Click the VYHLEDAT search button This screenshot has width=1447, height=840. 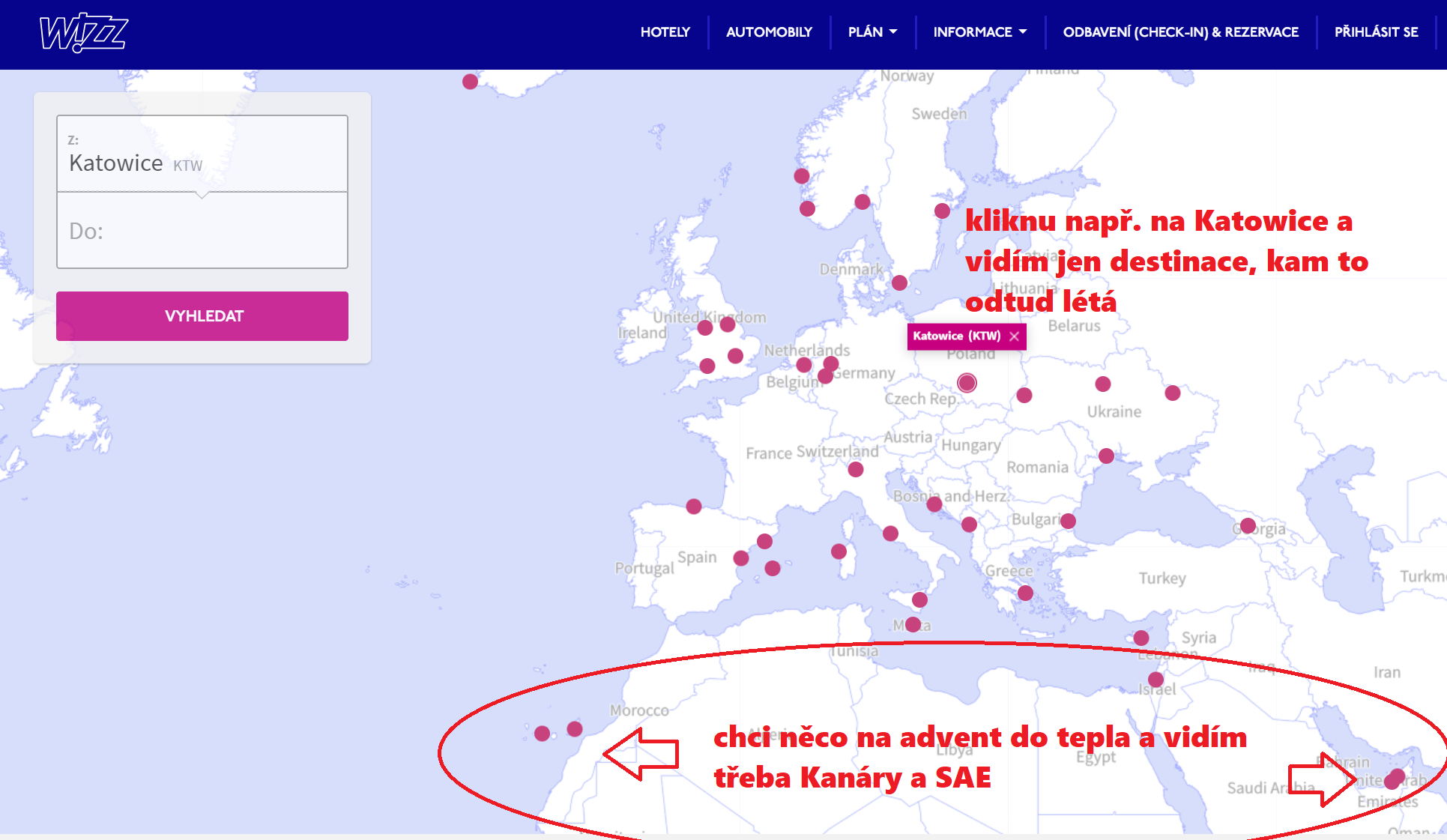(202, 316)
